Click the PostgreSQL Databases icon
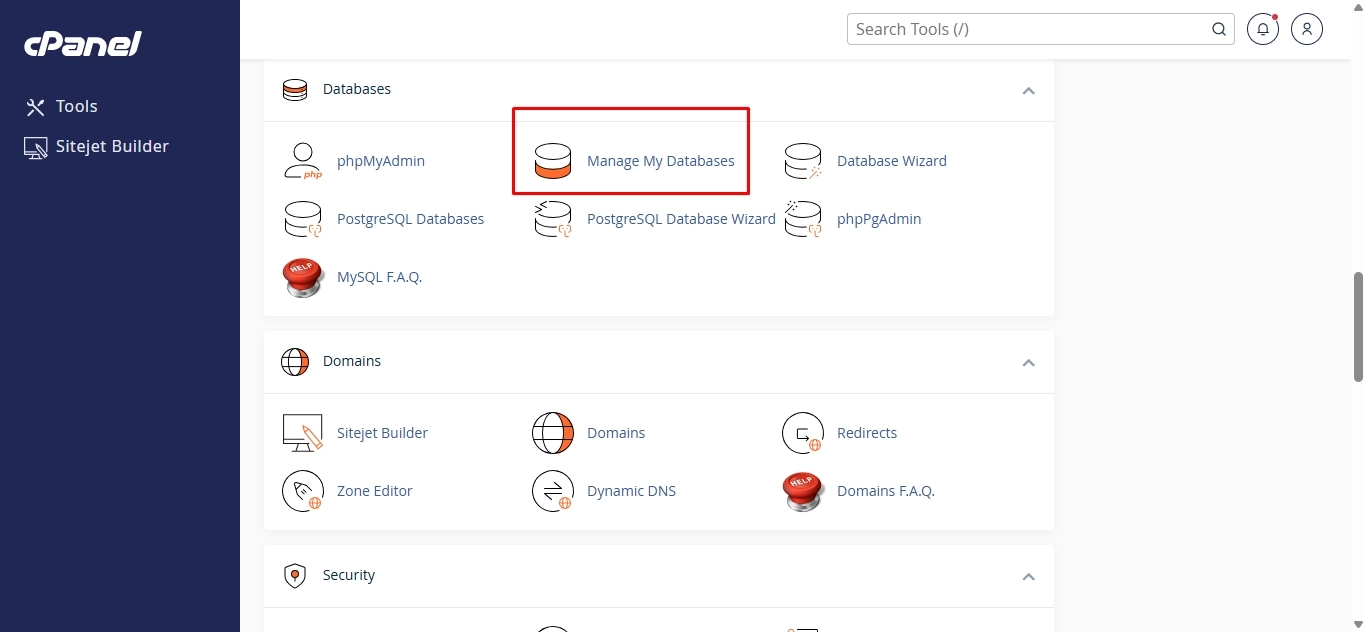This screenshot has height=632, width=1365. 303,219
